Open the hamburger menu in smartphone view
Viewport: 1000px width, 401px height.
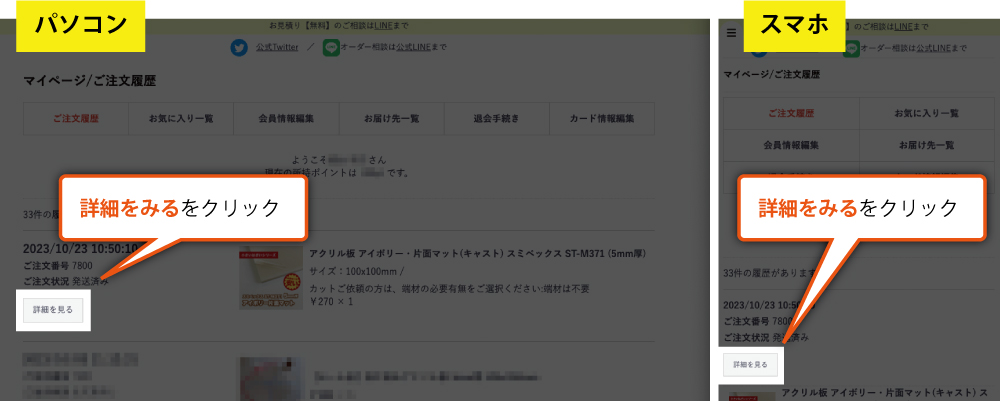click(x=731, y=32)
